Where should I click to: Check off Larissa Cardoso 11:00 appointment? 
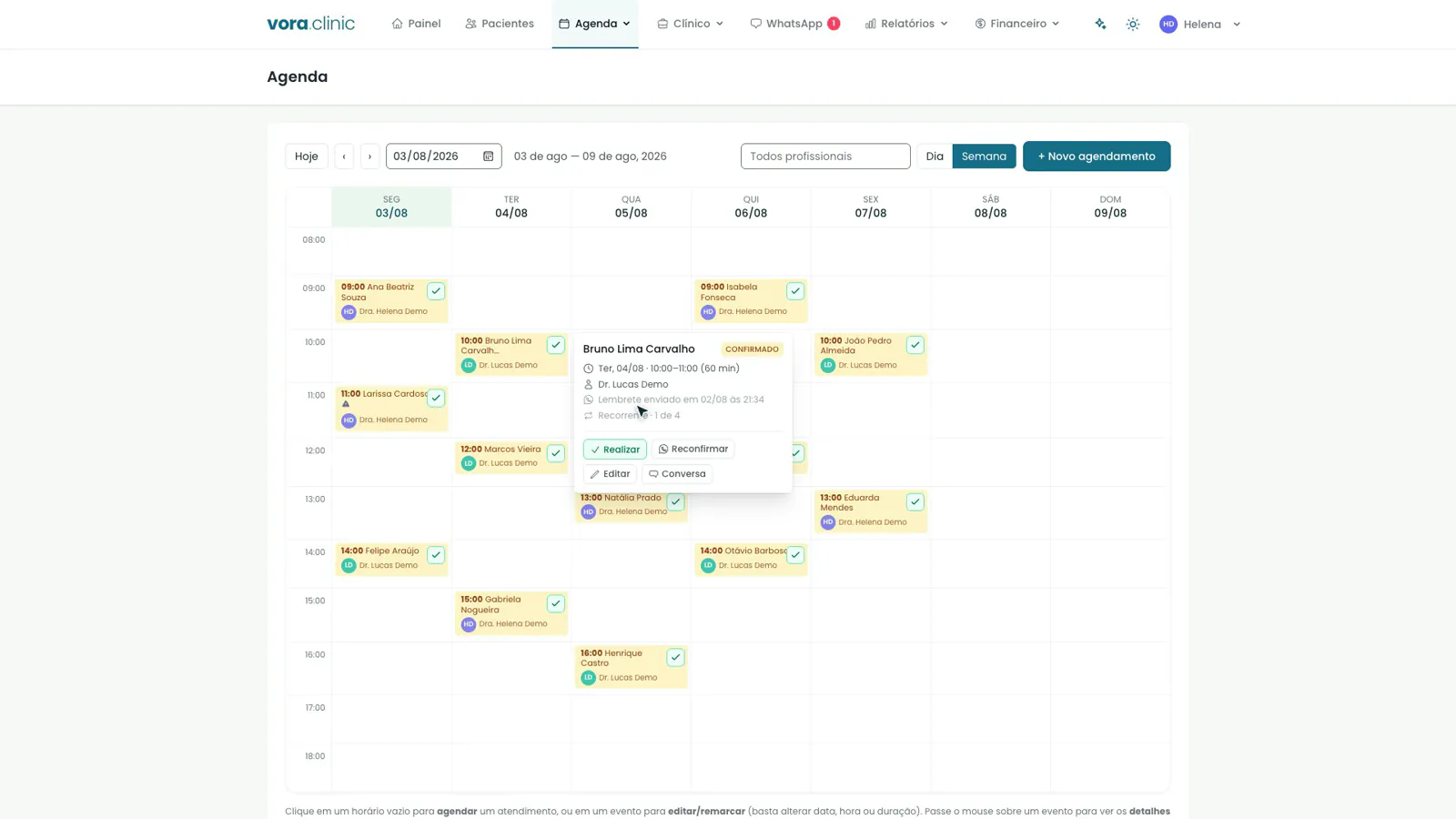436,399
